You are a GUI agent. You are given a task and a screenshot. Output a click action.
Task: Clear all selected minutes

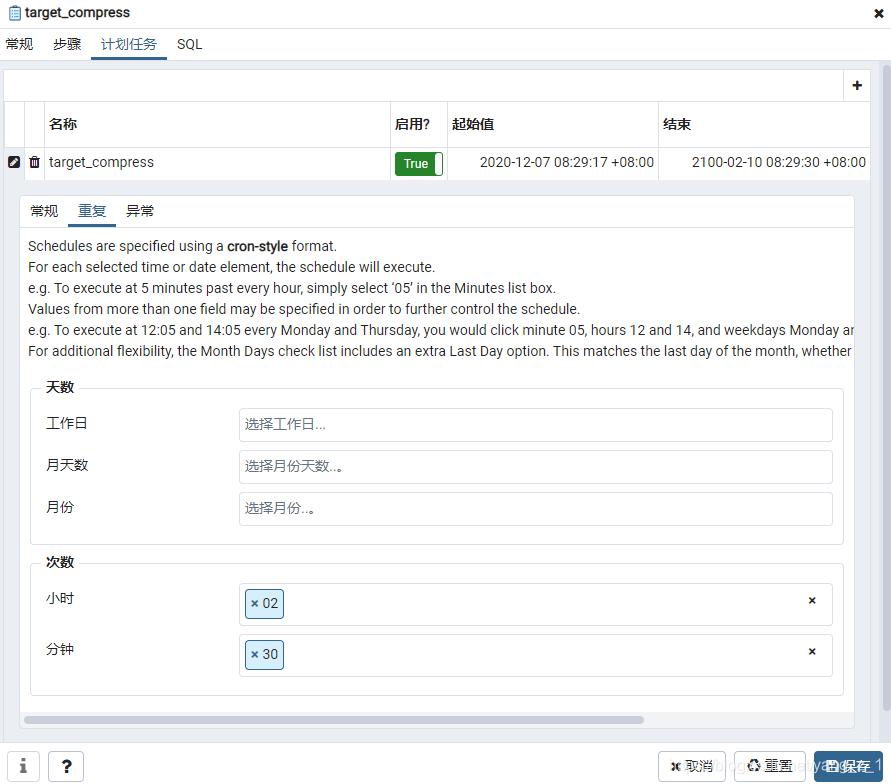[x=812, y=652]
